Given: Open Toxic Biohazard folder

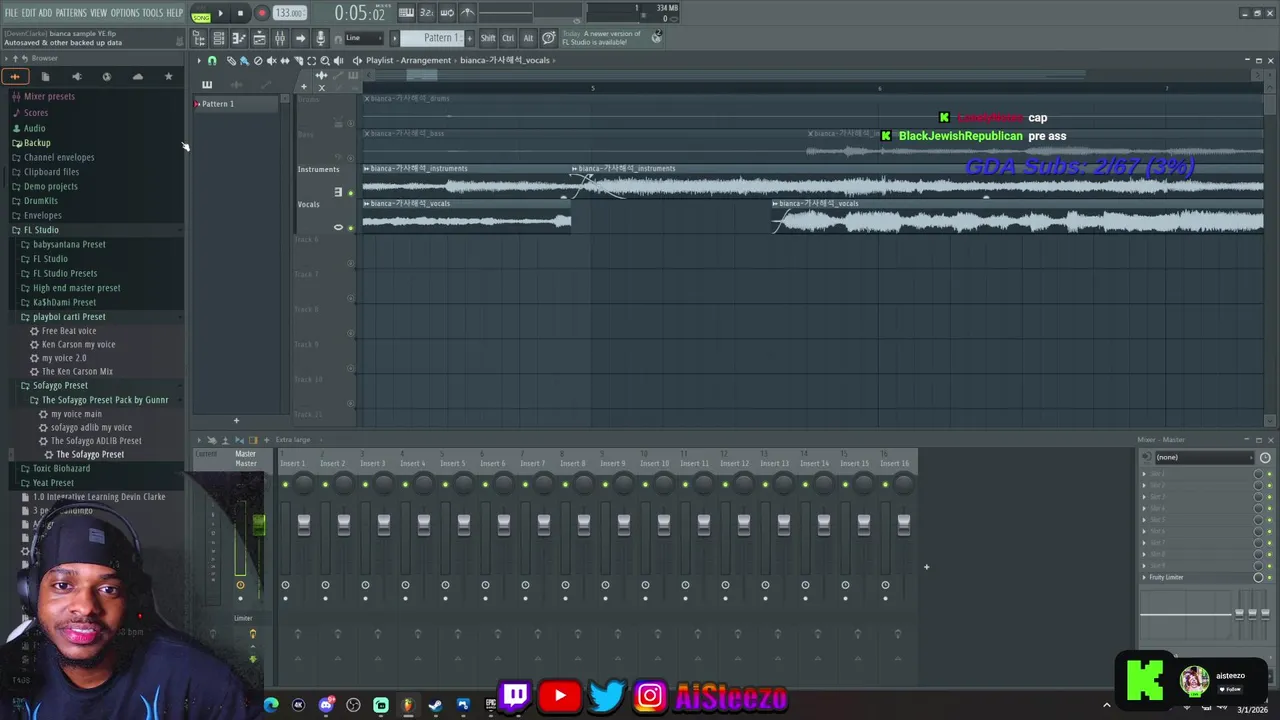Looking at the screenshot, I should (x=61, y=468).
